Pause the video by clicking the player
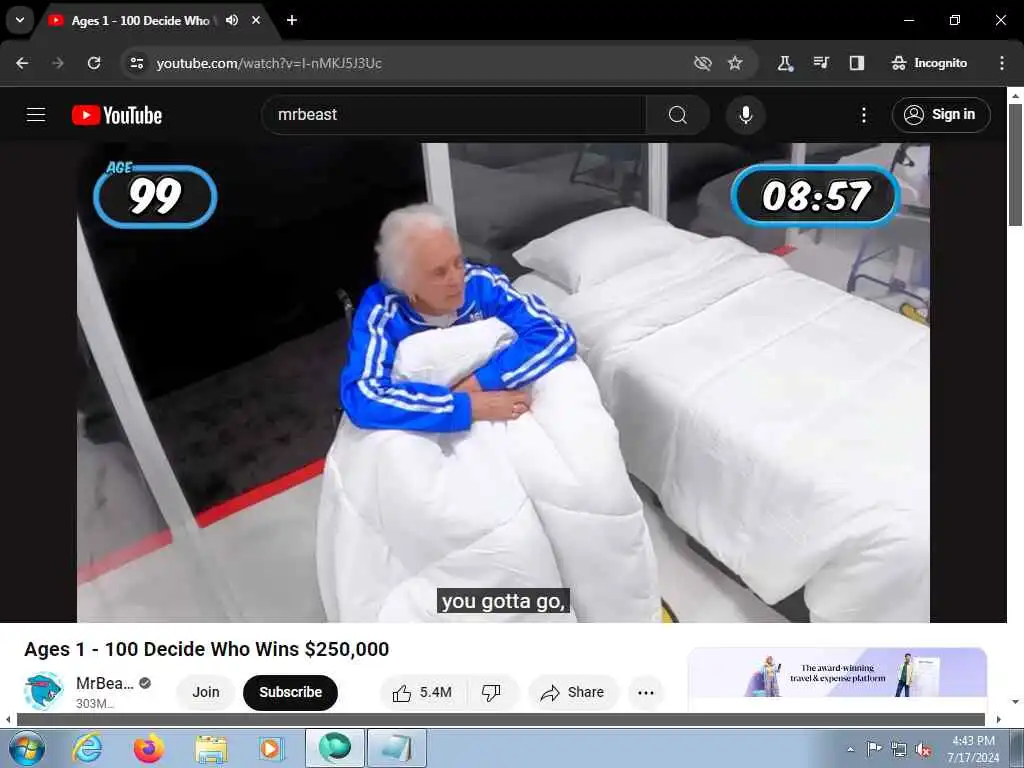Image resolution: width=1024 pixels, height=768 pixels. point(503,382)
